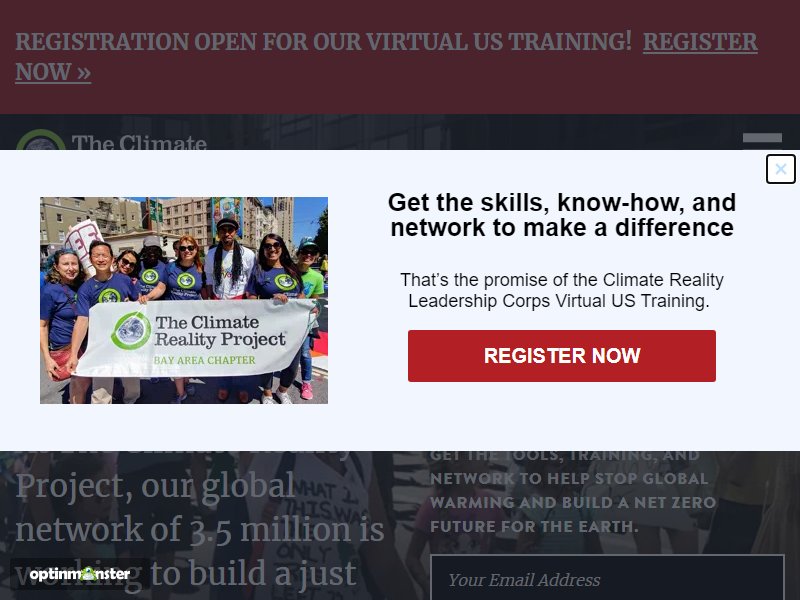800x600 pixels.
Task: Click the dimmed 'network of 3.5 million' heading
Action: pos(199,529)
